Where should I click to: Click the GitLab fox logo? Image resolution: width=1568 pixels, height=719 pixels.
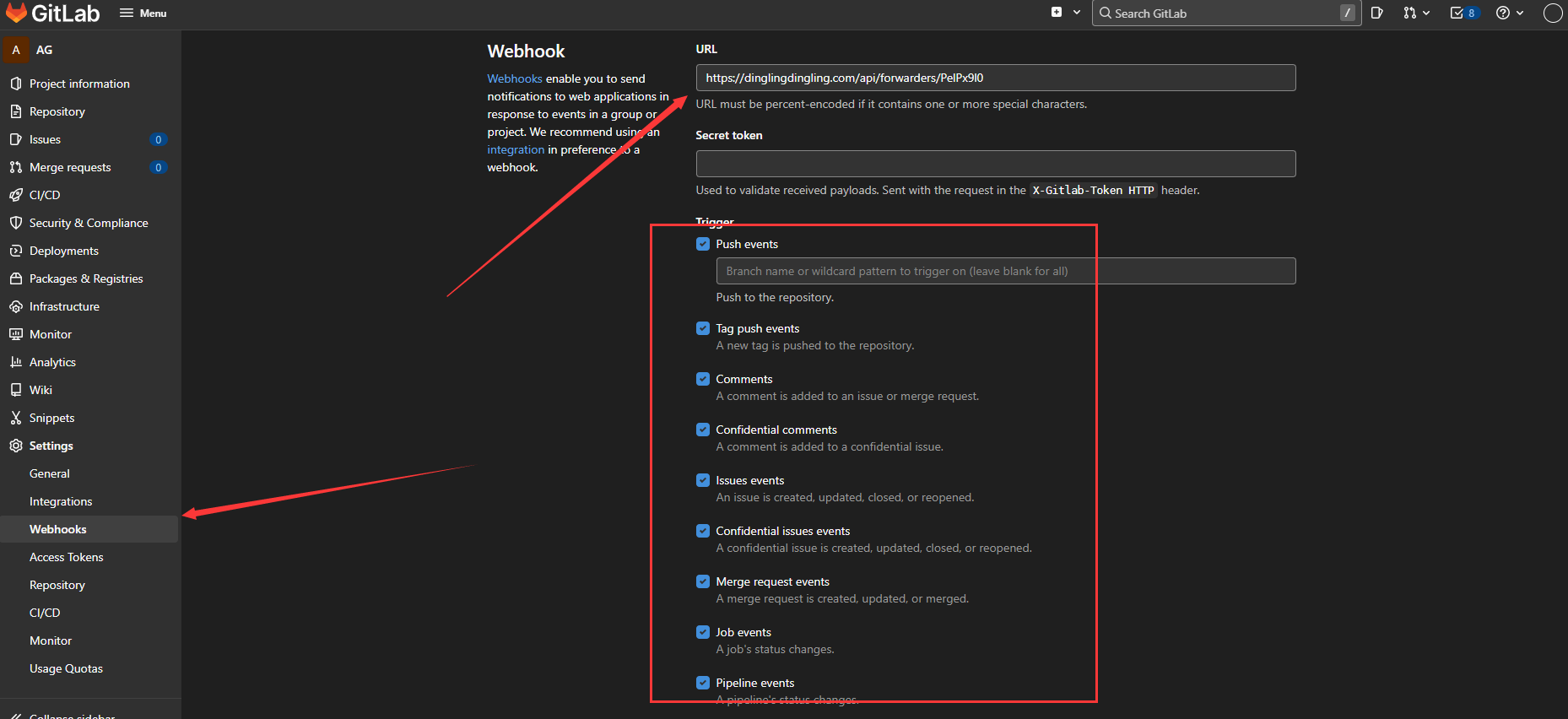pos(16,13)
